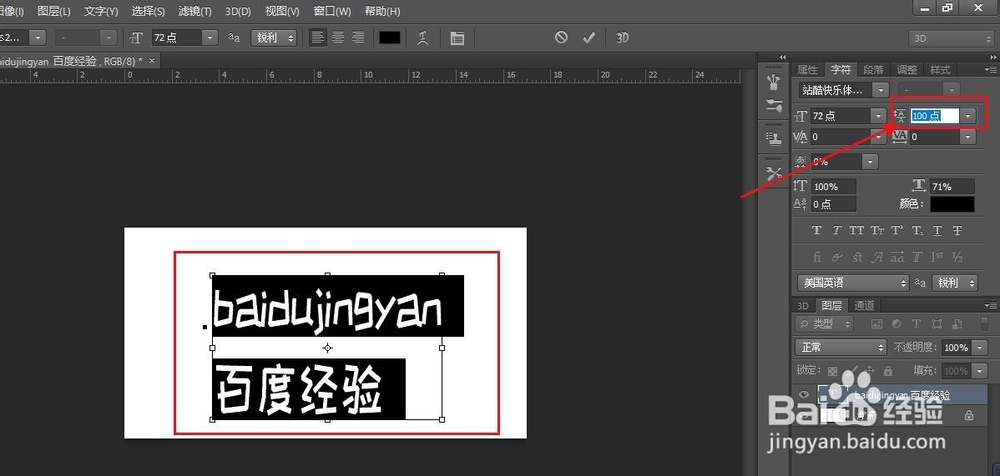Open the 窗口(W) menu

click(x=332, y=11)
